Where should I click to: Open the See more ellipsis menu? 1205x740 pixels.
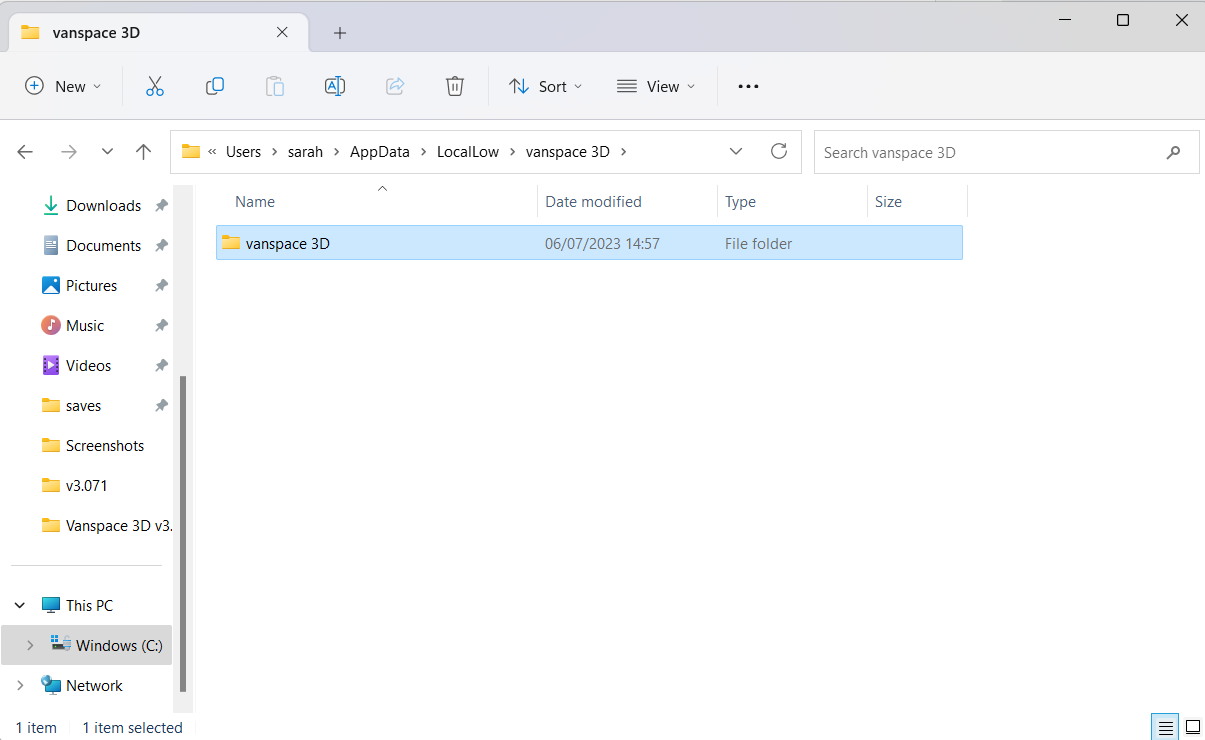748,87
